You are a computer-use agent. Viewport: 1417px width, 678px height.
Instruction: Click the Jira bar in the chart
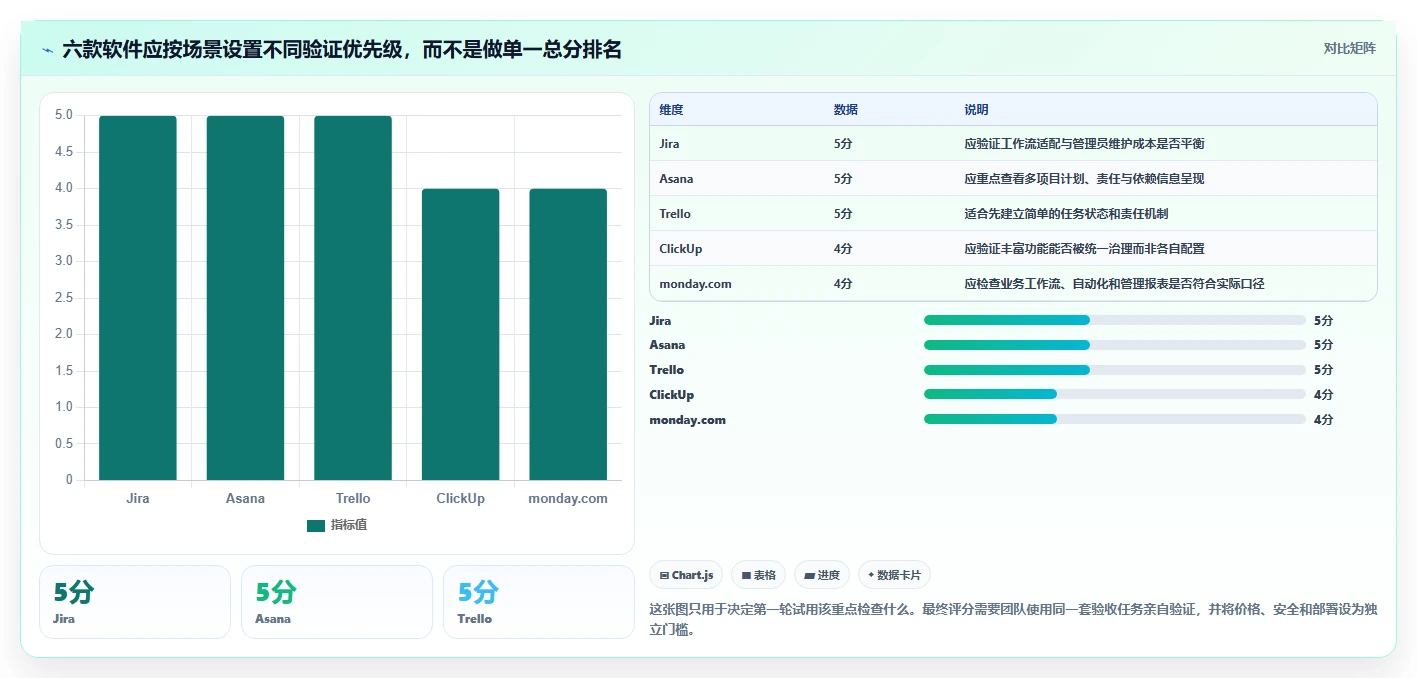[x=138, y=298]
